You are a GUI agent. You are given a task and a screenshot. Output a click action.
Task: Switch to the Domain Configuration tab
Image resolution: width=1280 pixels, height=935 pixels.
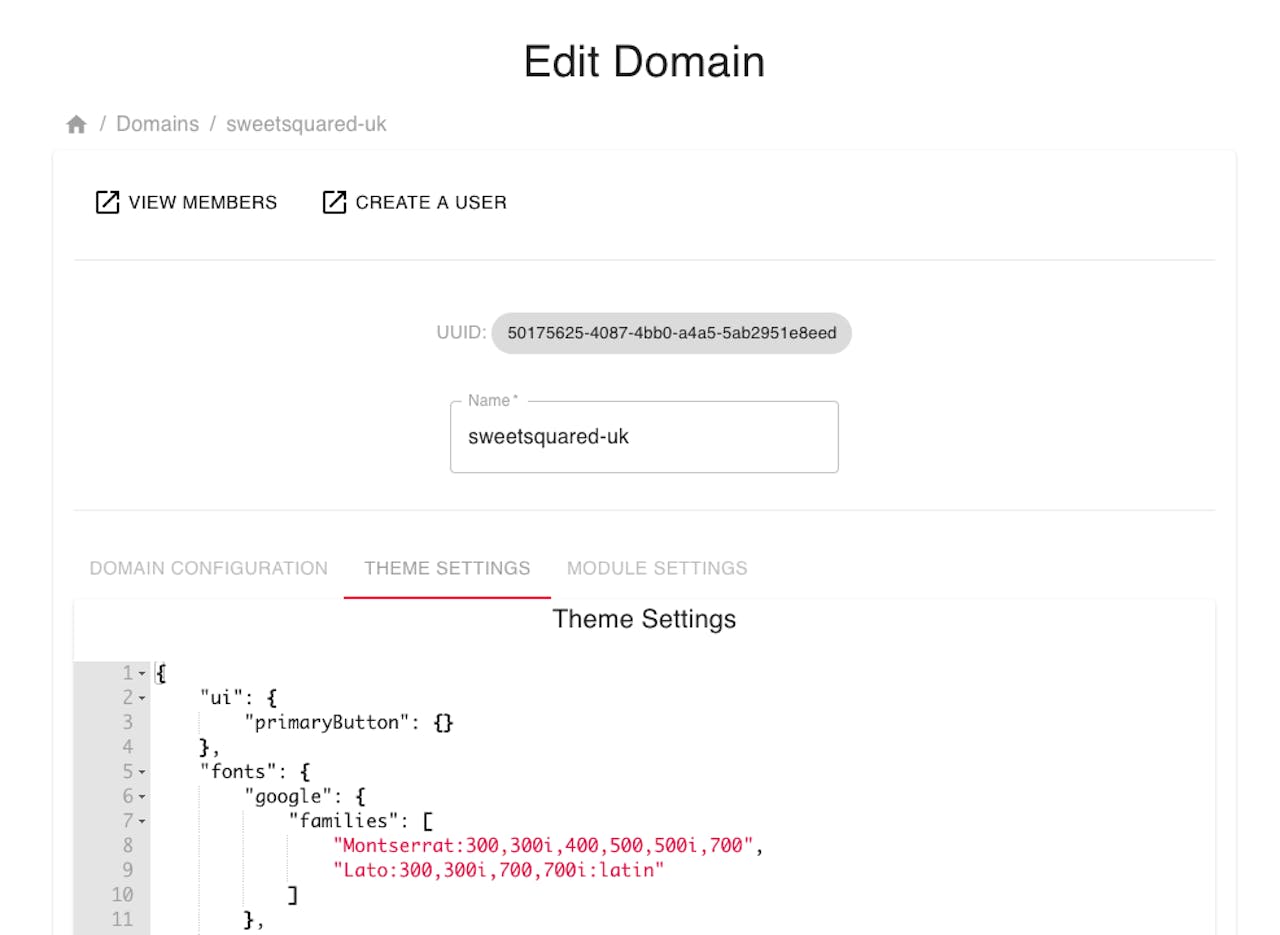click(x=209, y=568)
